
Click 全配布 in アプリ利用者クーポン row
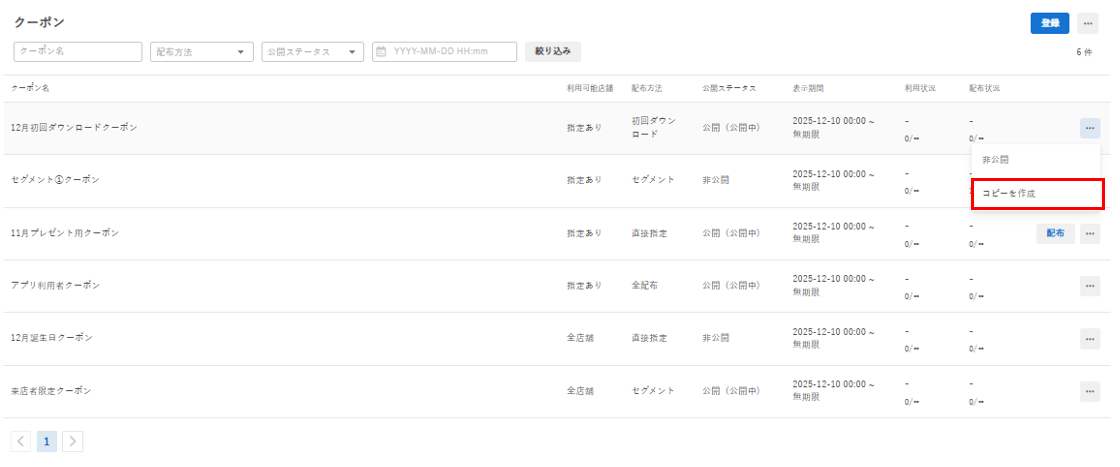pos(645,285)
